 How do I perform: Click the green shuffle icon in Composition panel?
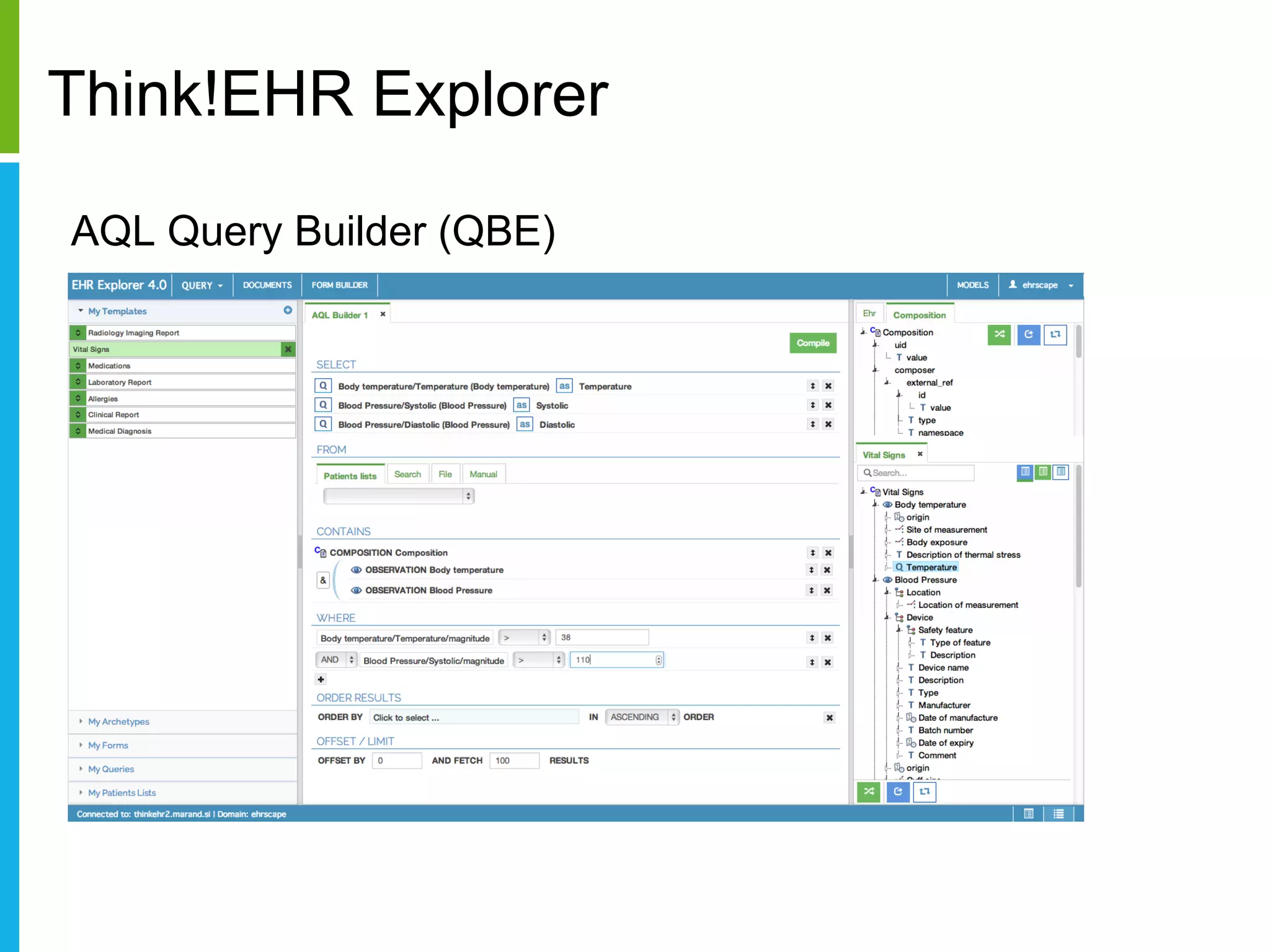coord(999,335)
